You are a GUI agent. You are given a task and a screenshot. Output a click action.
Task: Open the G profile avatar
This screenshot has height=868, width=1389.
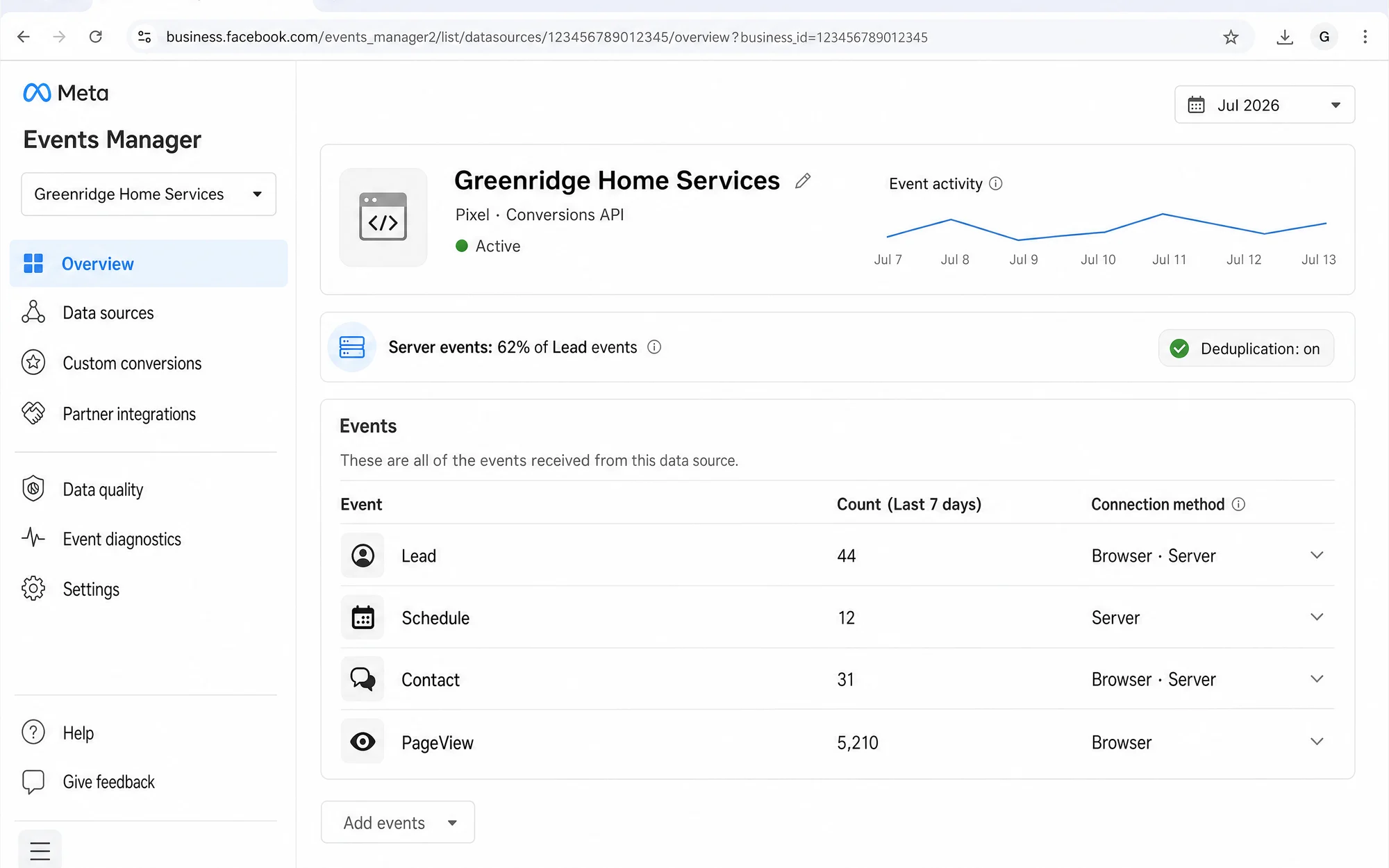coord(1324,37)
